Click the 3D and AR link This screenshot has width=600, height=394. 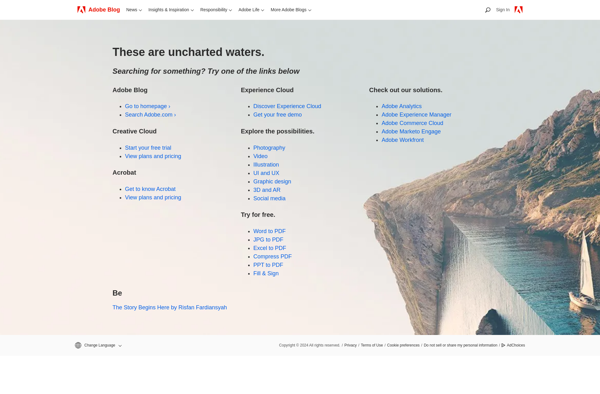coord(267,190)
